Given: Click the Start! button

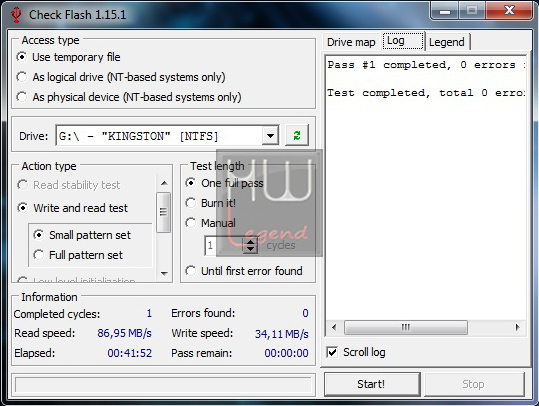Looking at the screenshot, I should pyautogui.click(x=372, y=384).
